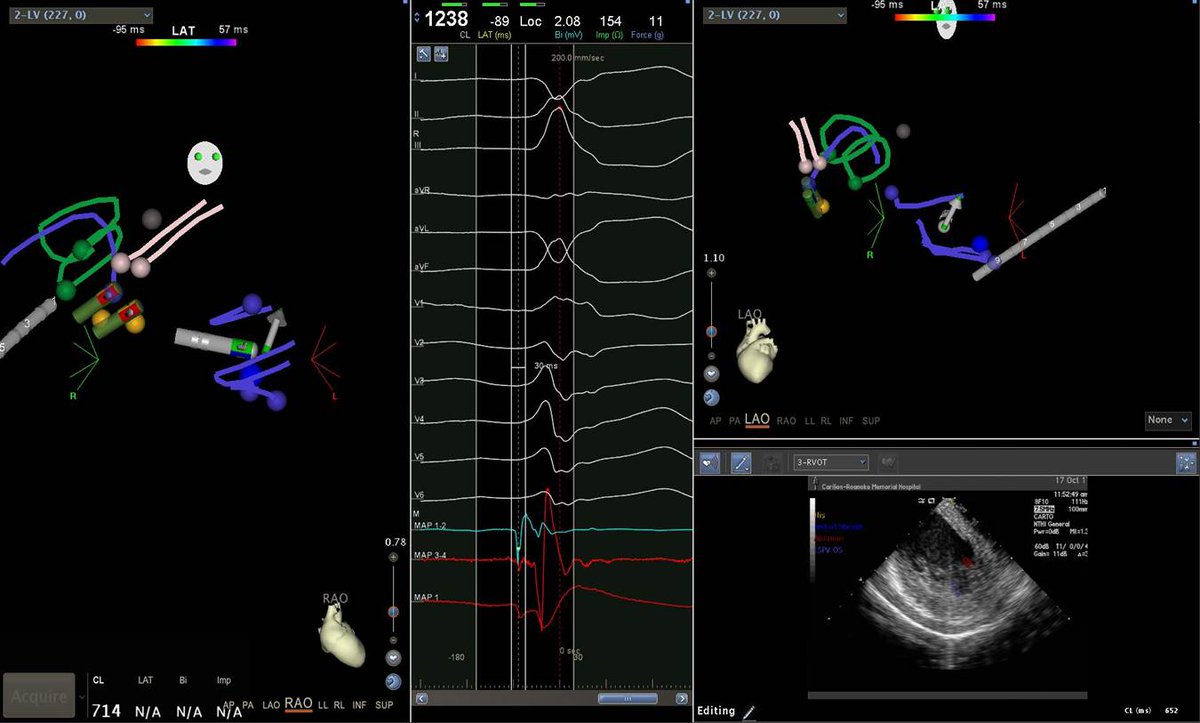Toggle SUP orientation on the left map panel
Screen dimensions: 1200x723
point(384,705)
